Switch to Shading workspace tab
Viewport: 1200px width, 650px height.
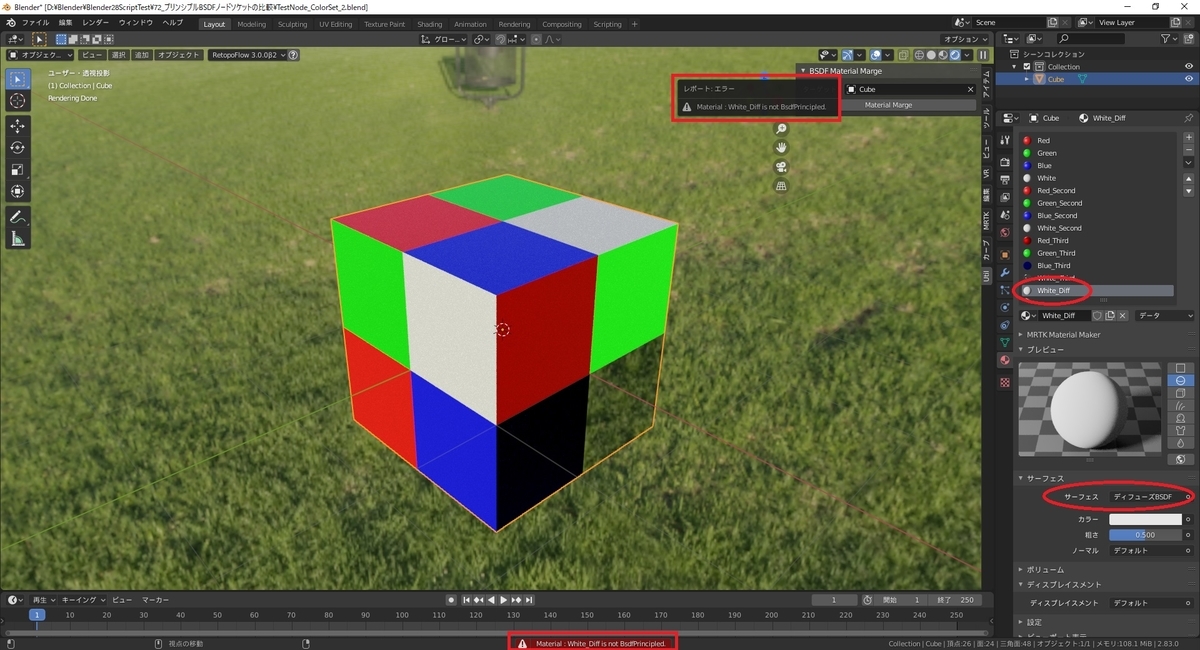click(x=430, y=24)
